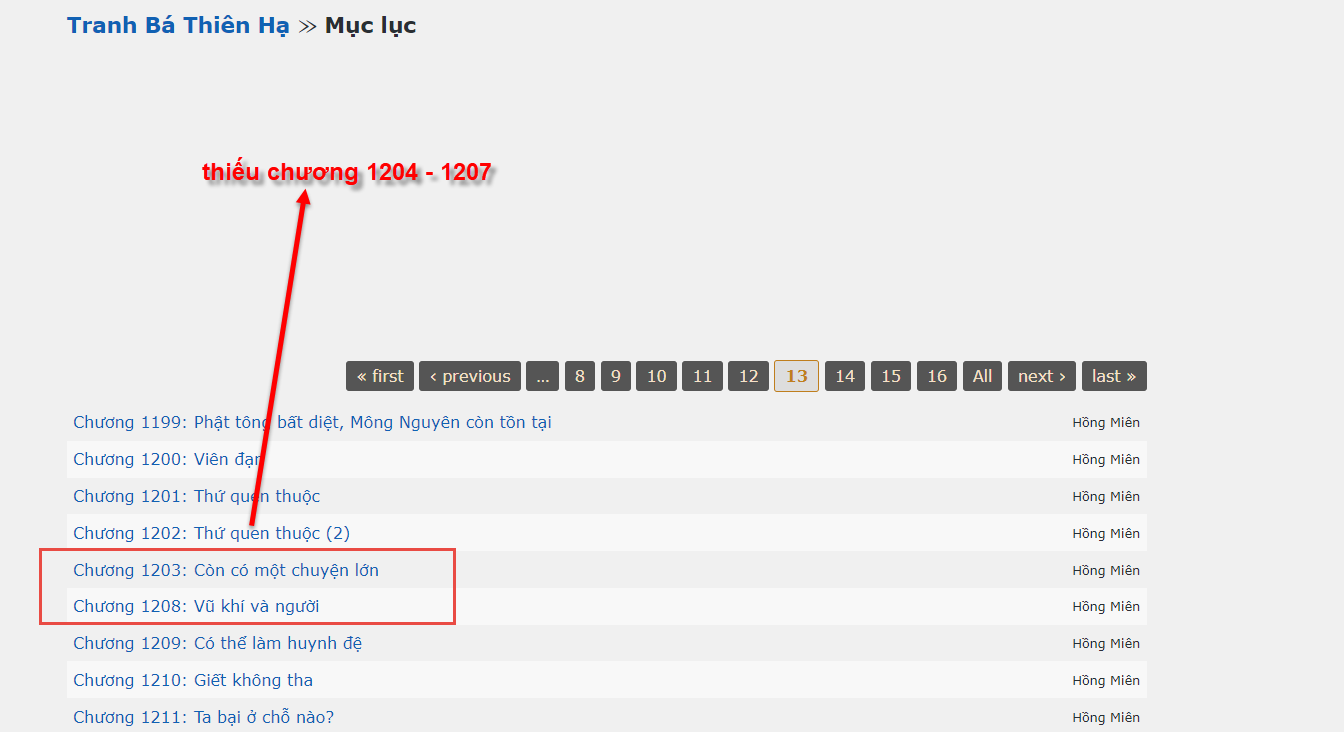Show All chapters in pagination
This screenshot has width=1344, height=732.
click(x=983, y=376)
